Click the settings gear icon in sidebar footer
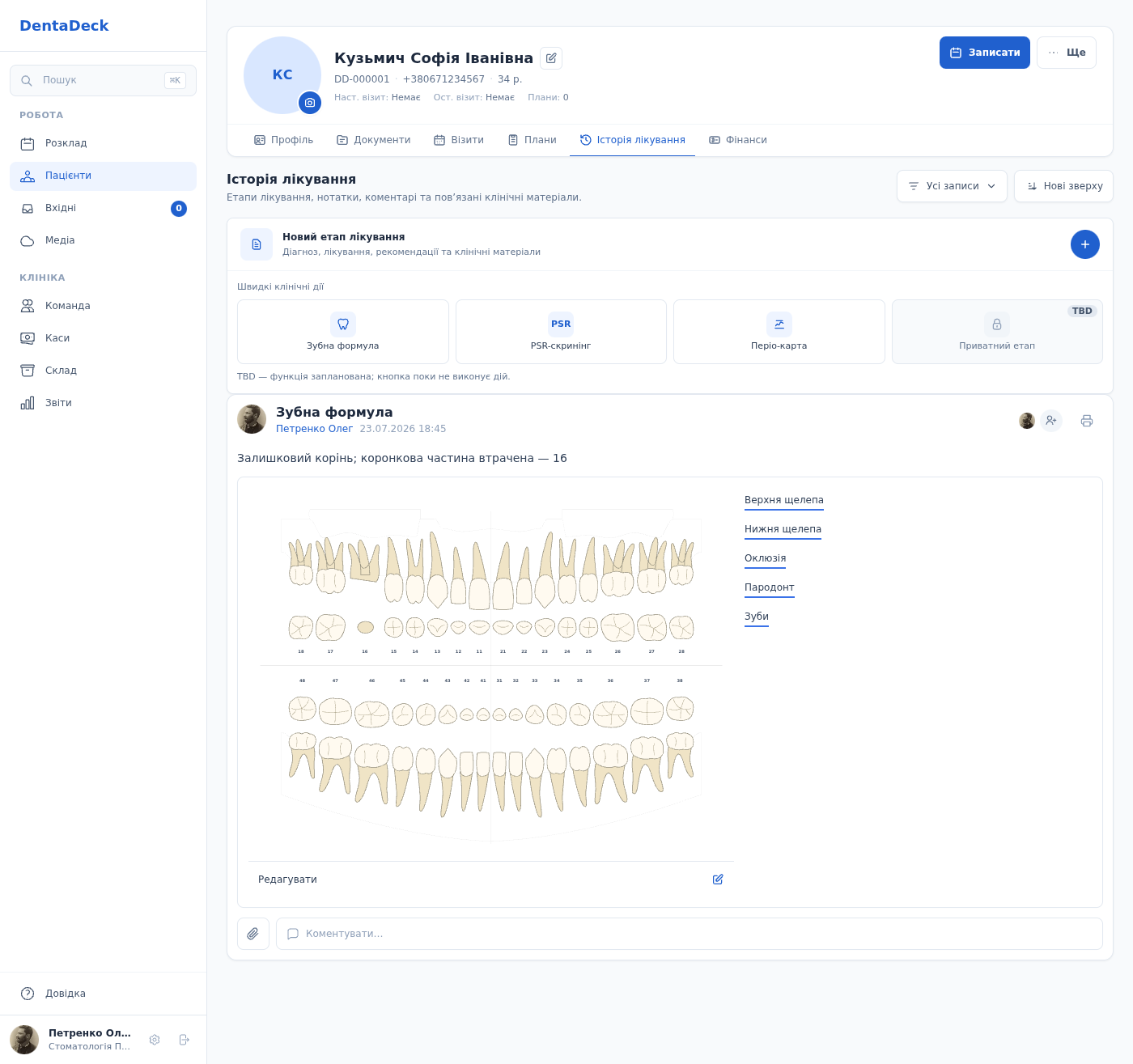The height and width of the screenshot is (1064, 1133). pos(155,1040)
